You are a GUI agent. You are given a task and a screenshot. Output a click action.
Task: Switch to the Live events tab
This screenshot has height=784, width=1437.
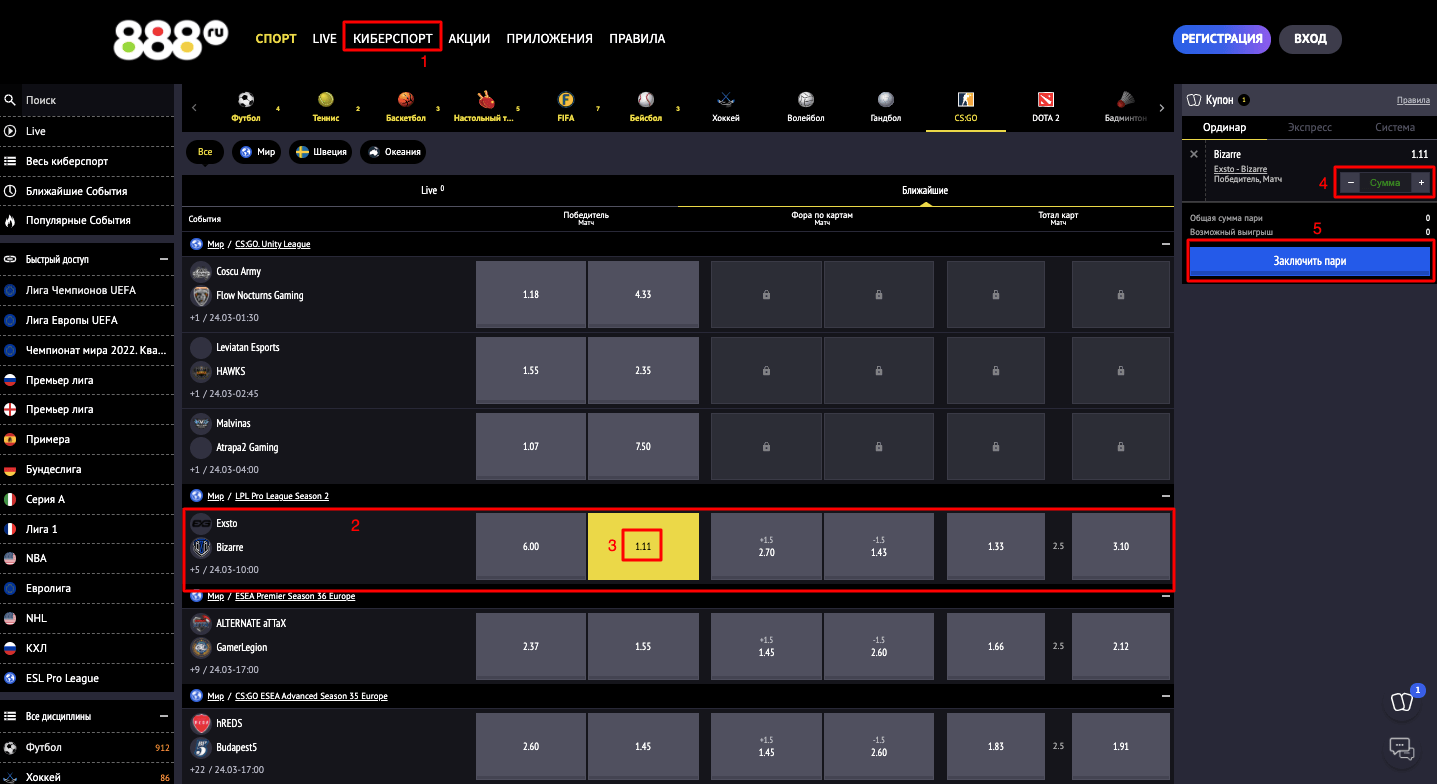click(430, 190)
